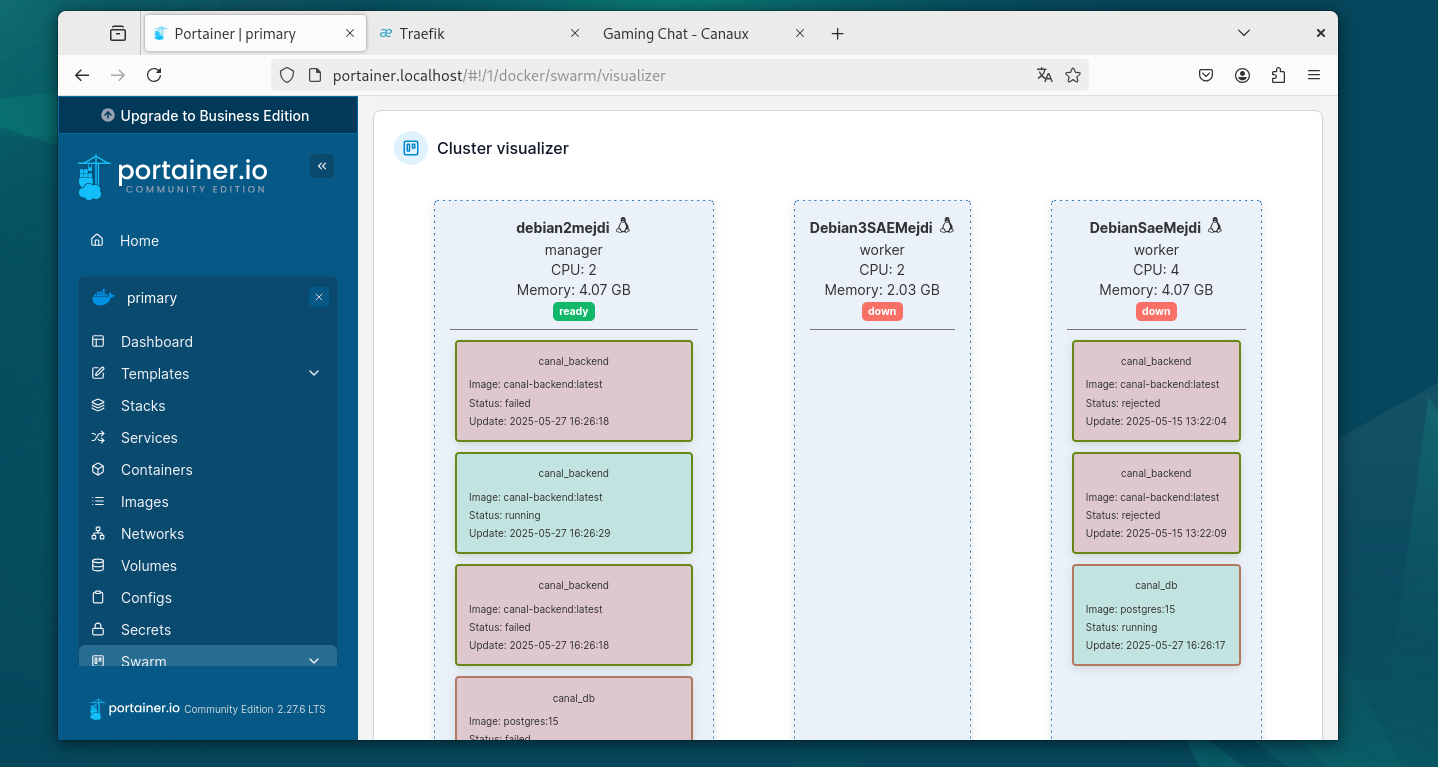
Task: Open the Containers list
Action: (x=156, y=470)
